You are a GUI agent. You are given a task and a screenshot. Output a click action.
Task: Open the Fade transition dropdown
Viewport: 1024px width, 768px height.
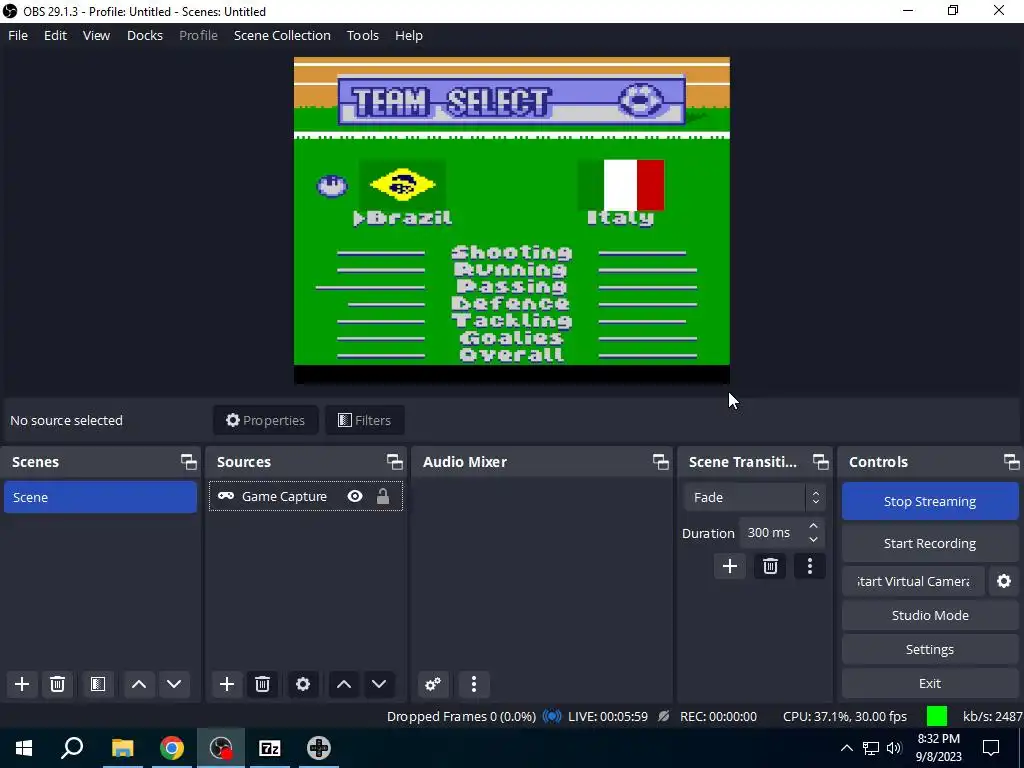coord(754,497)
